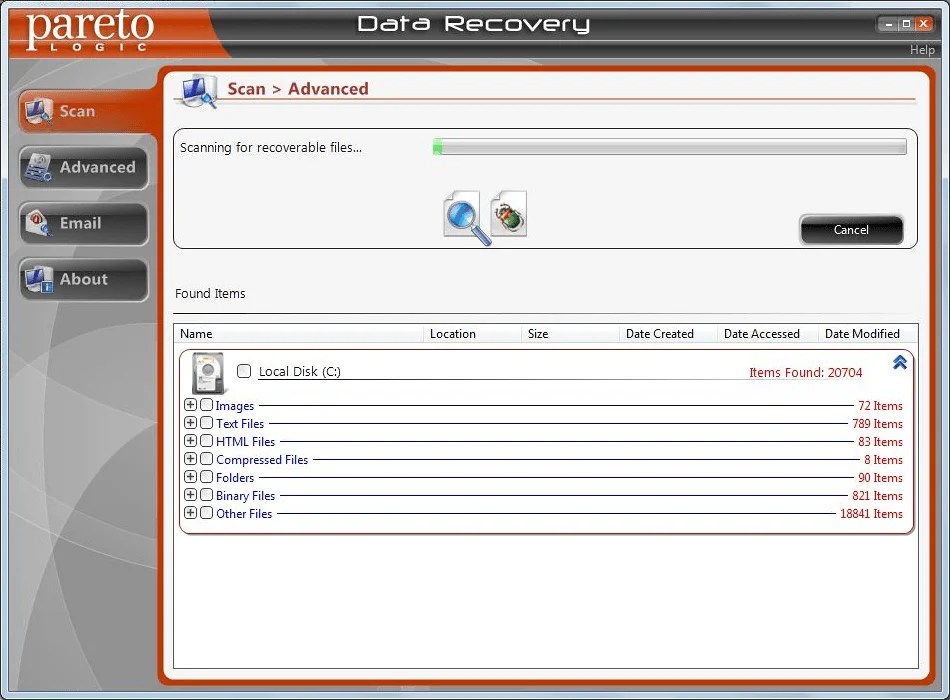Viewport: 950px width, 700px height.
Task: Enable the Images checkbox
Action: click(204, 405)
